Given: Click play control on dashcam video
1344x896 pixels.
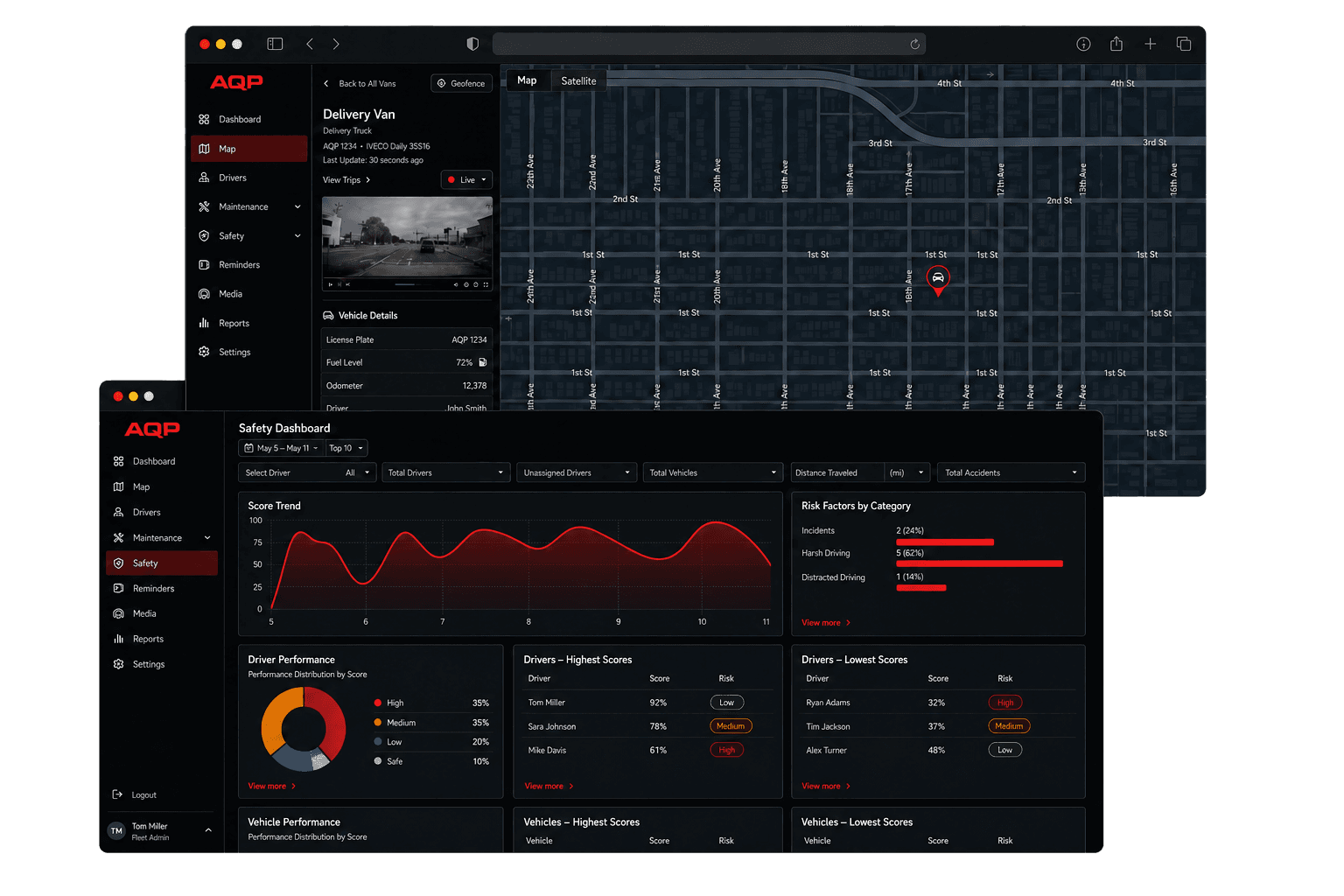Looking at the screenshot, I should 330,284.
